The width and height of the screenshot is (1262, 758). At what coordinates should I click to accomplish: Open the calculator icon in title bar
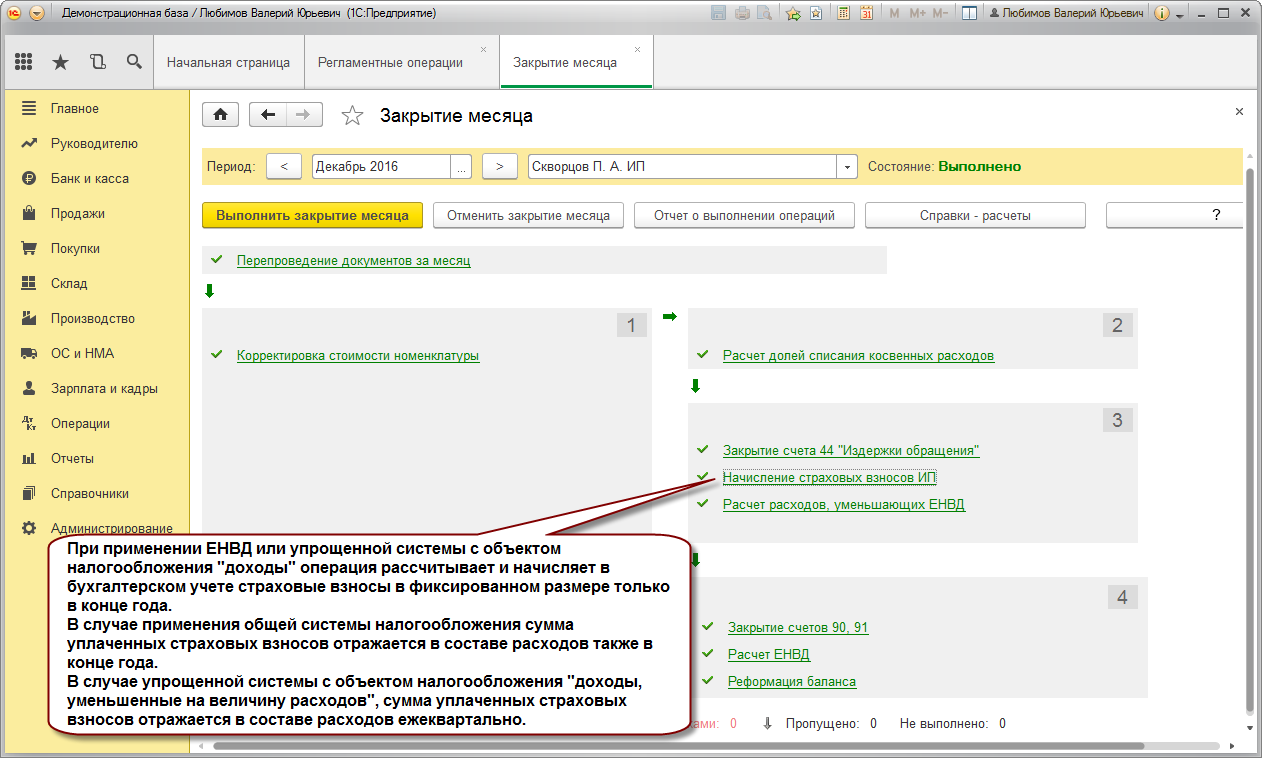pos(844,14)
